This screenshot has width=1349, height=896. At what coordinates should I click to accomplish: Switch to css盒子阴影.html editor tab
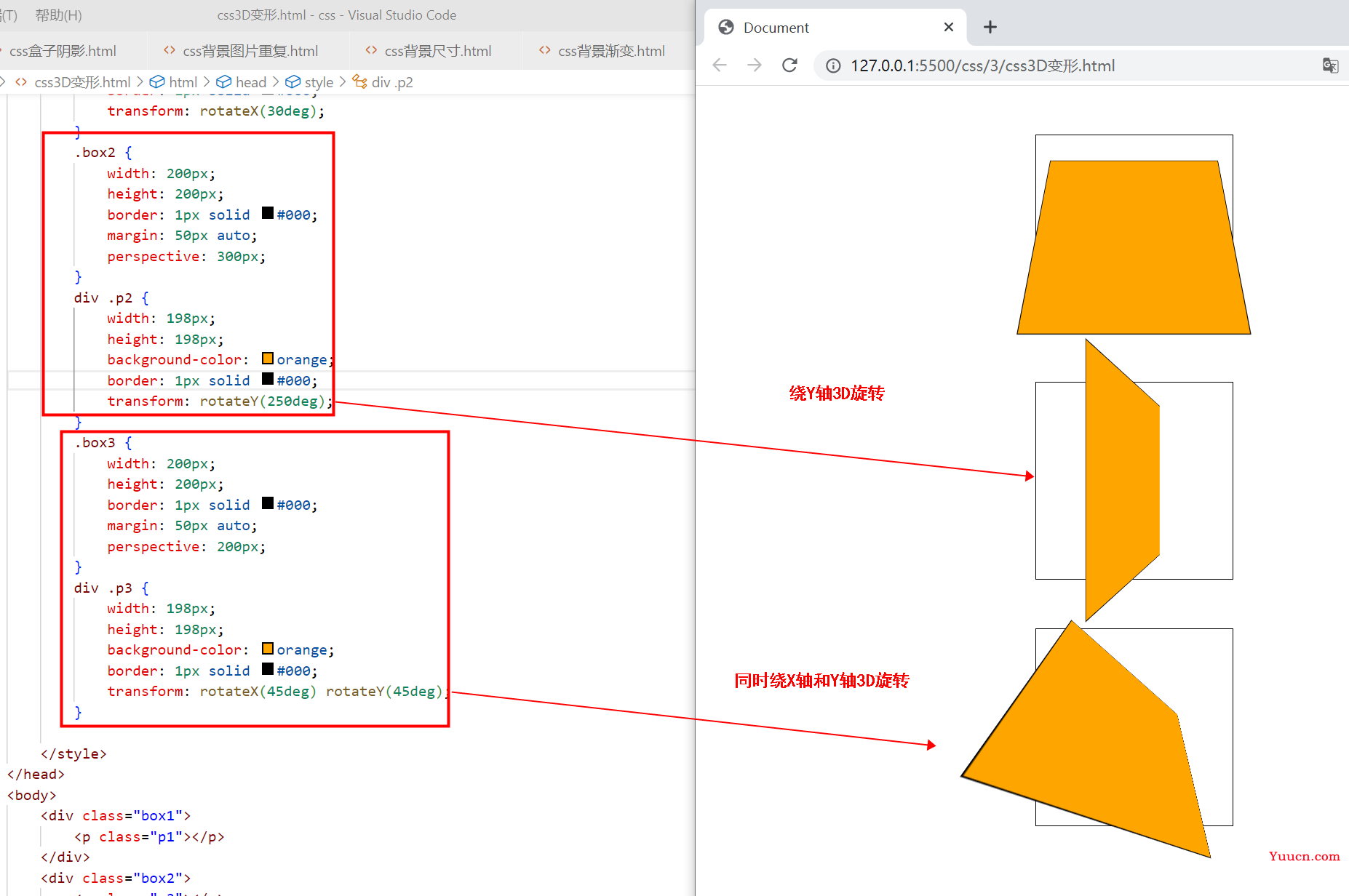click(63, 51)
